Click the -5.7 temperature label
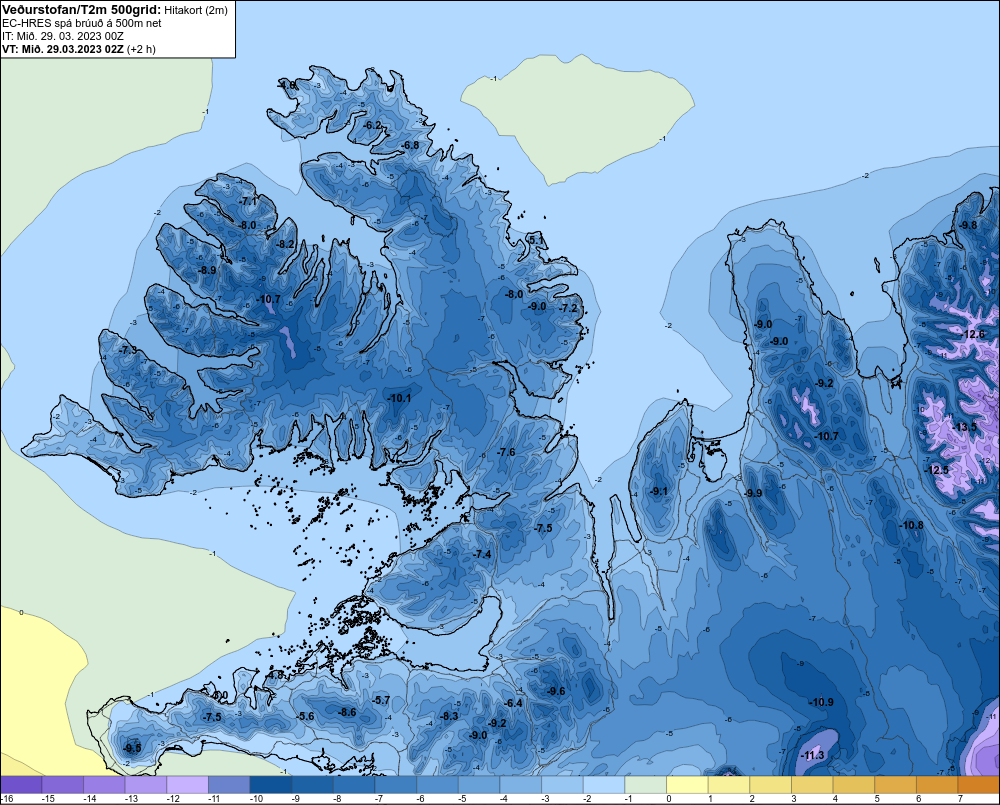 381,700
